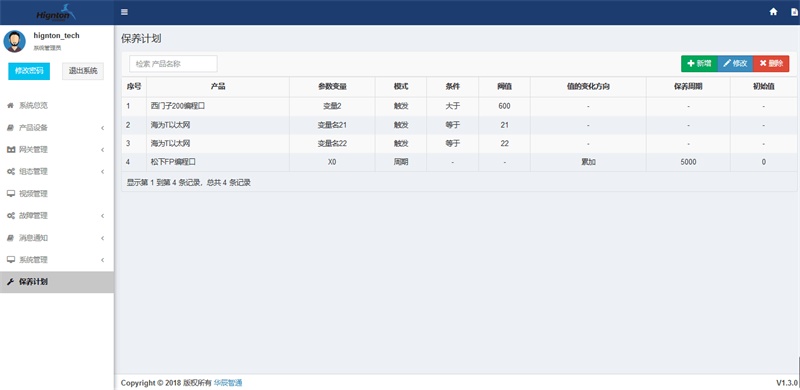Click the Hignton logo
This screenshot has height=390, width=800.
click(x=56, y=12)
